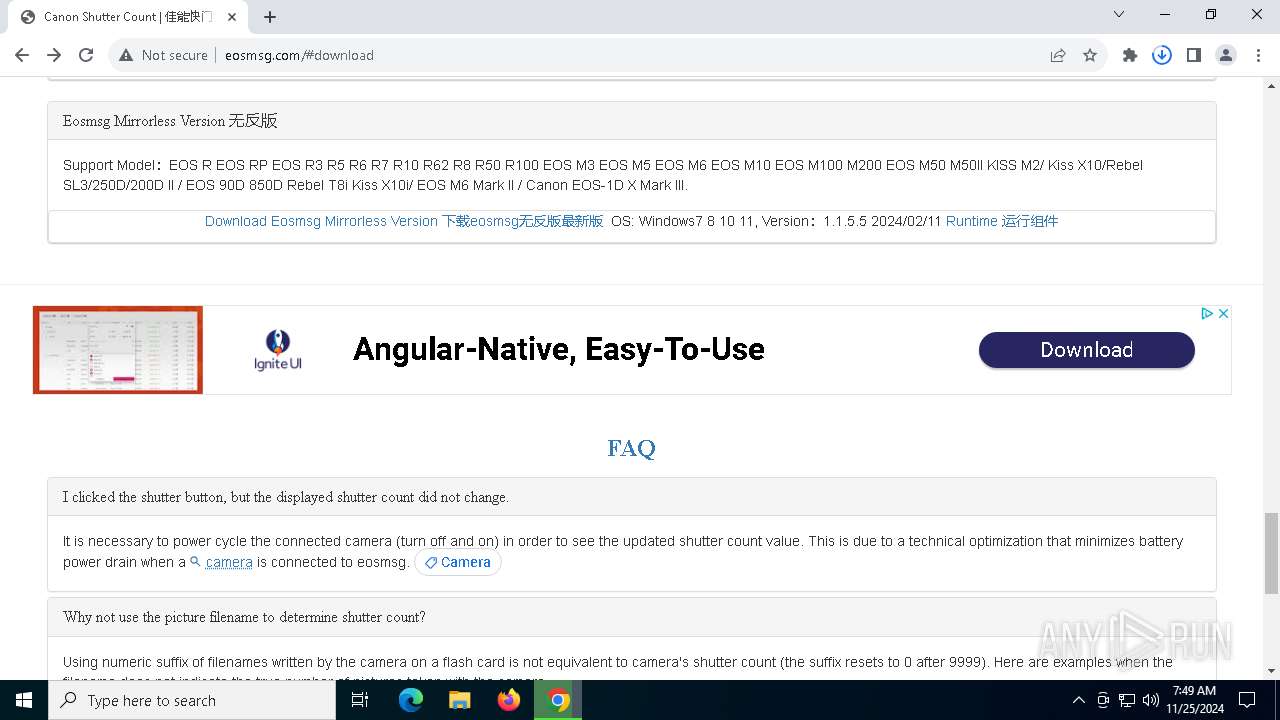Show Chrome downloads icon
The width and height of the screenshot is (1280, 720).
1162,55
